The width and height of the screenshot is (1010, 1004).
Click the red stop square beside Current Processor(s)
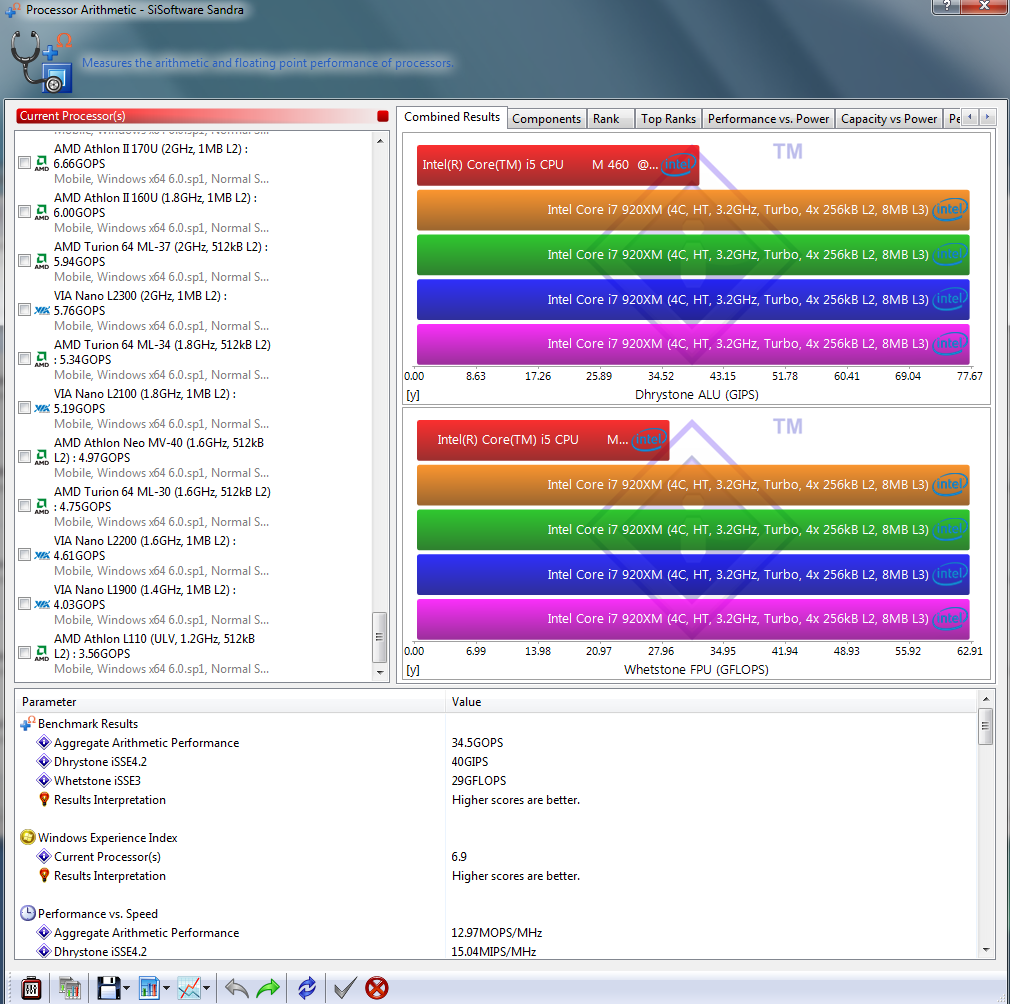point(383,116)
